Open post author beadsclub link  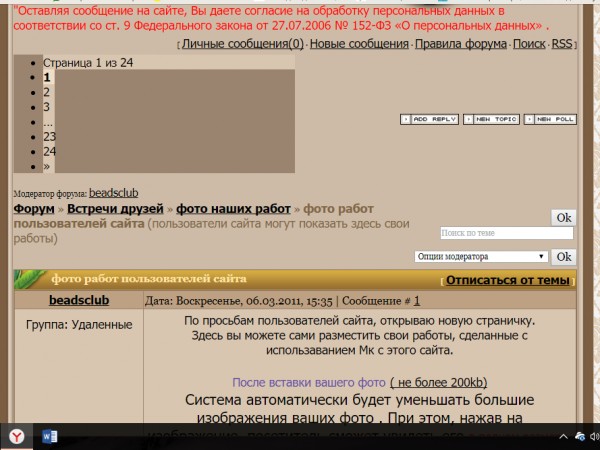coord(79,300)
